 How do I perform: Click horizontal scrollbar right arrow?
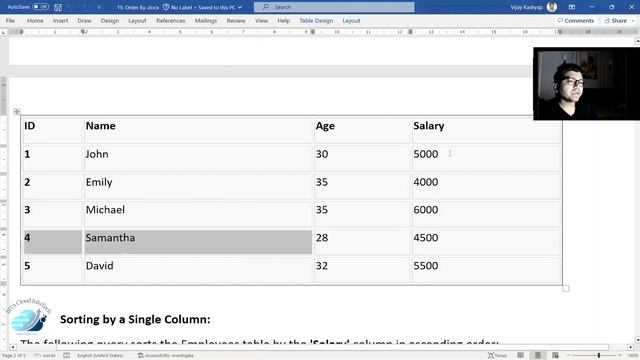click(631, 347)
